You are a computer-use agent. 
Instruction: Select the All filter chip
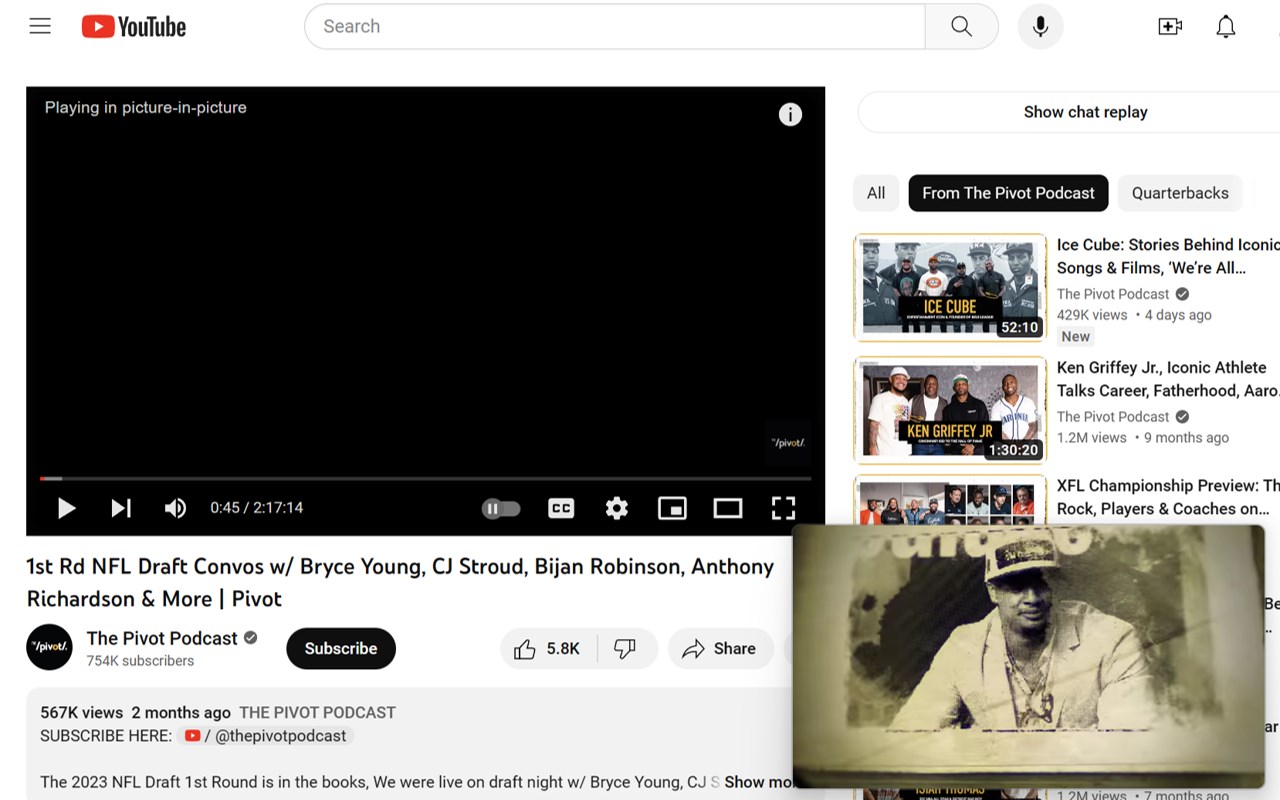876,193
